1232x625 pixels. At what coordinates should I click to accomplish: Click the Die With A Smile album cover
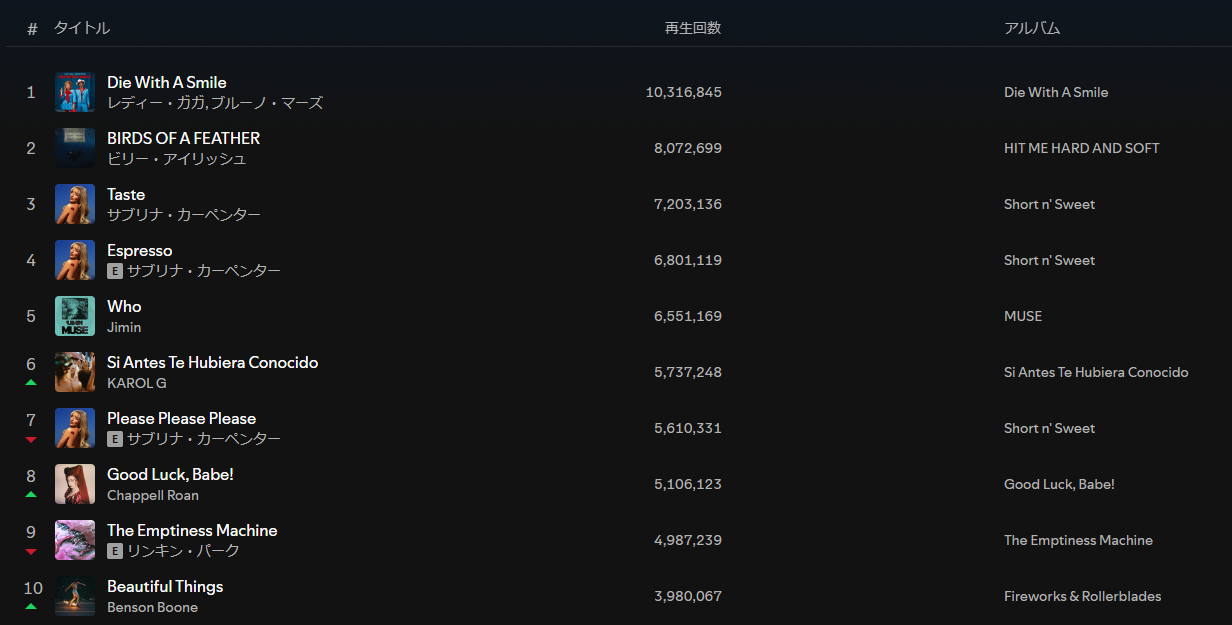coord(75,92)
